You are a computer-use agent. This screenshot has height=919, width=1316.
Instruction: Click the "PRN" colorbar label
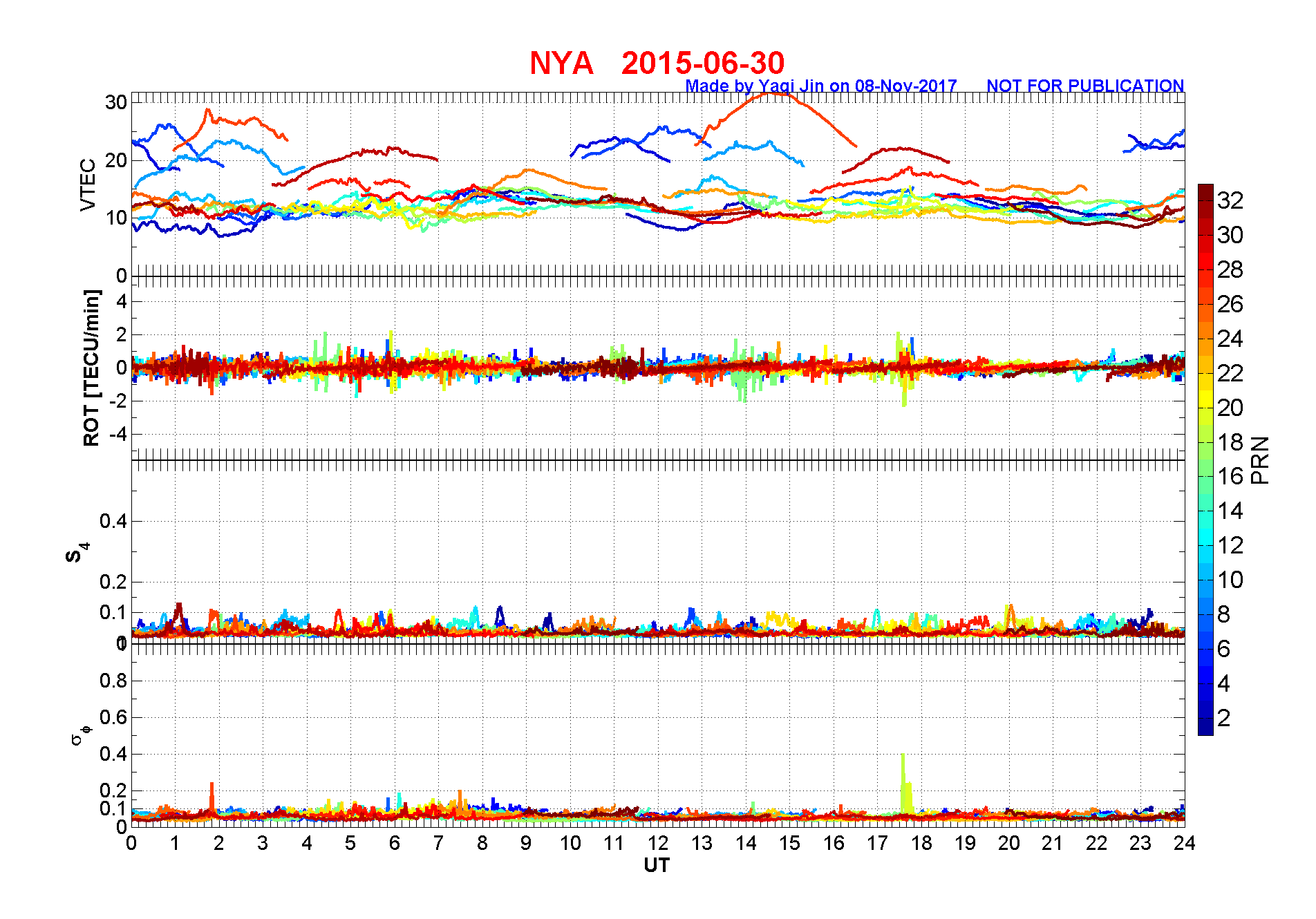1260,460
